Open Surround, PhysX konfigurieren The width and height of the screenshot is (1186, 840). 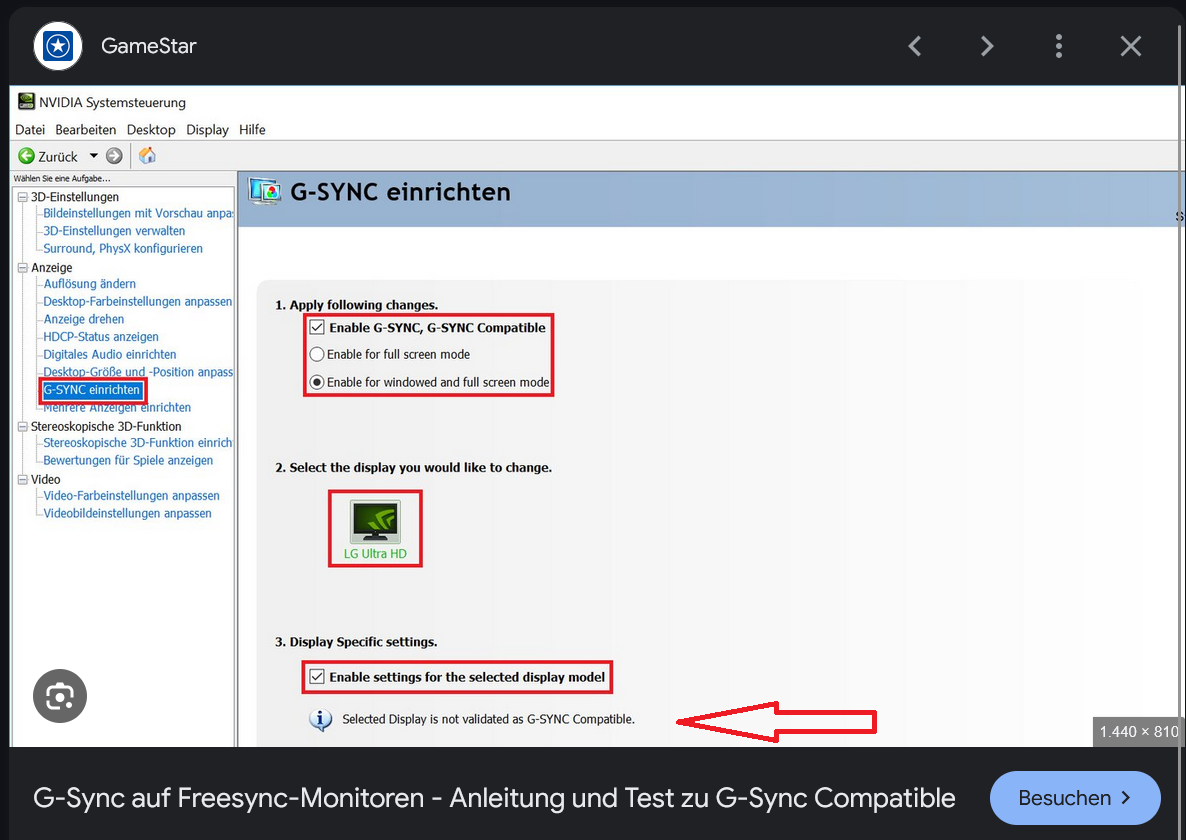point(123,248)
